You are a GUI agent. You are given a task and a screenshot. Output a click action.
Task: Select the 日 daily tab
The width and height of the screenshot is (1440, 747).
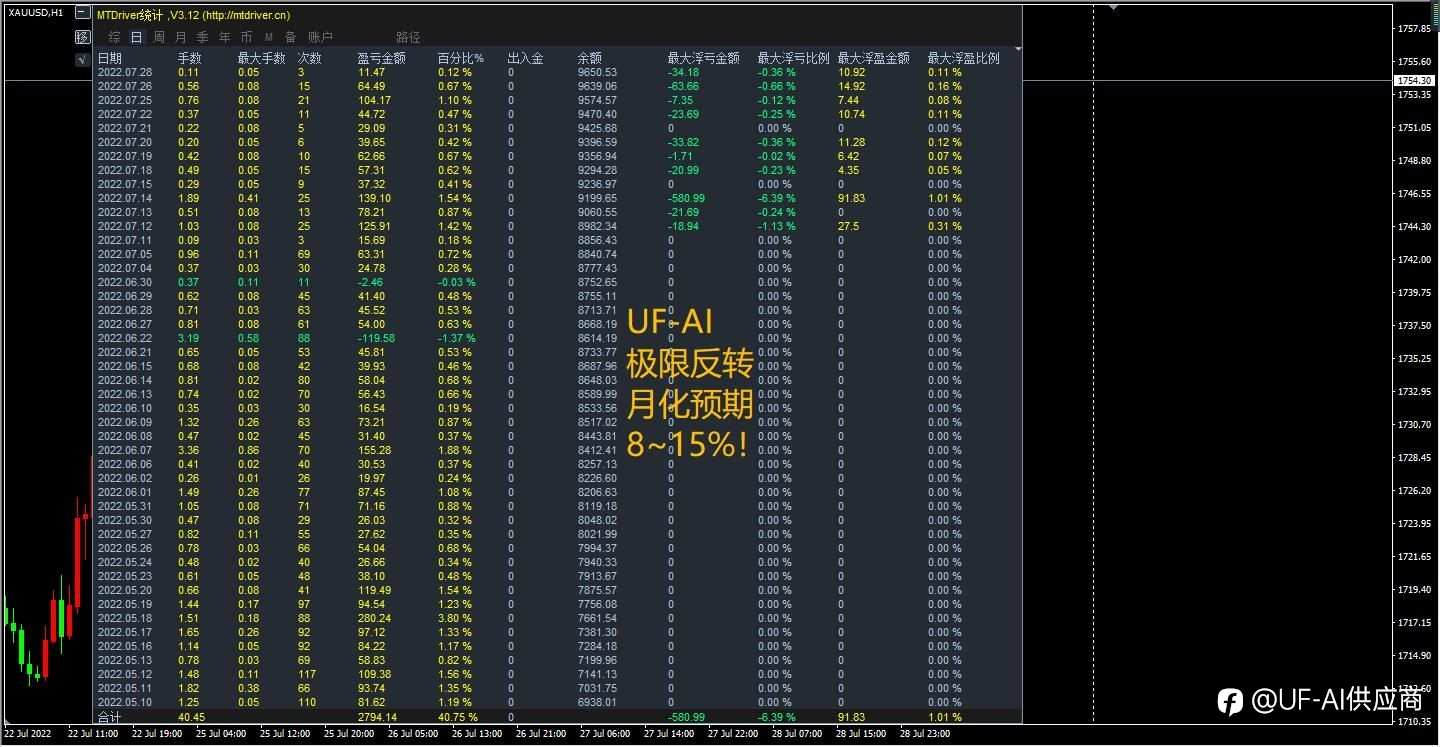[137, 37]
